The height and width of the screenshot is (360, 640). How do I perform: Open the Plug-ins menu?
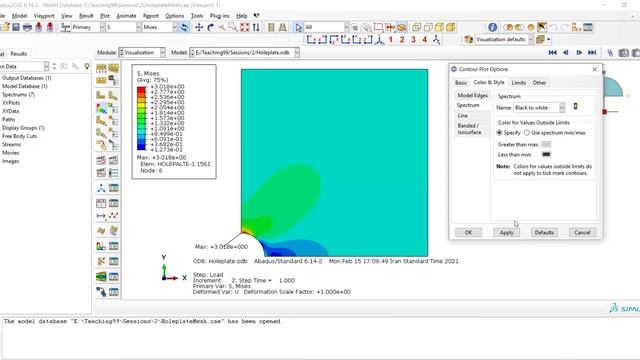pyautogui.click(x=219, y=16)
